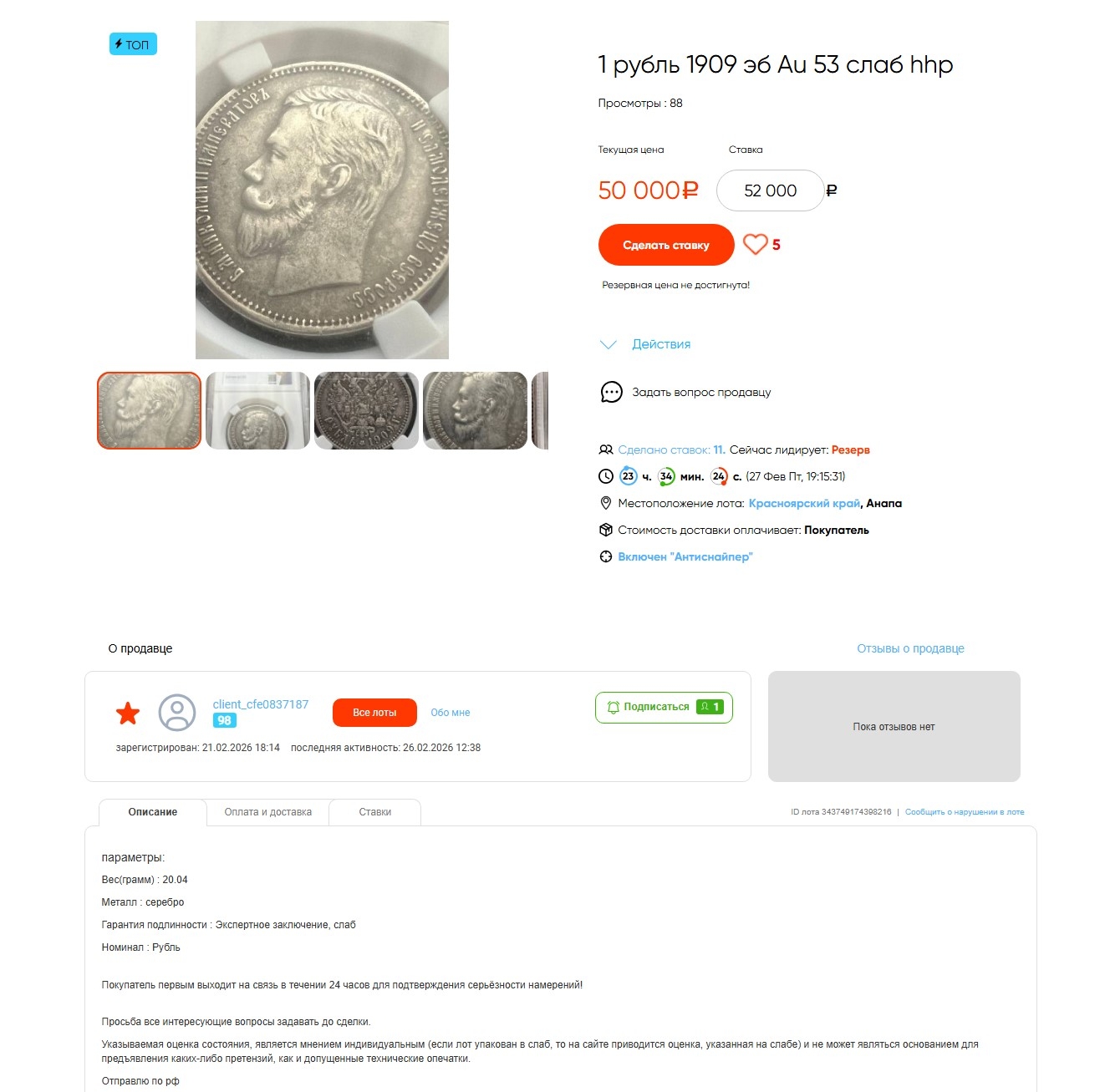
Task: Click the bidders people icon
Action: click(x=606, y=449)
